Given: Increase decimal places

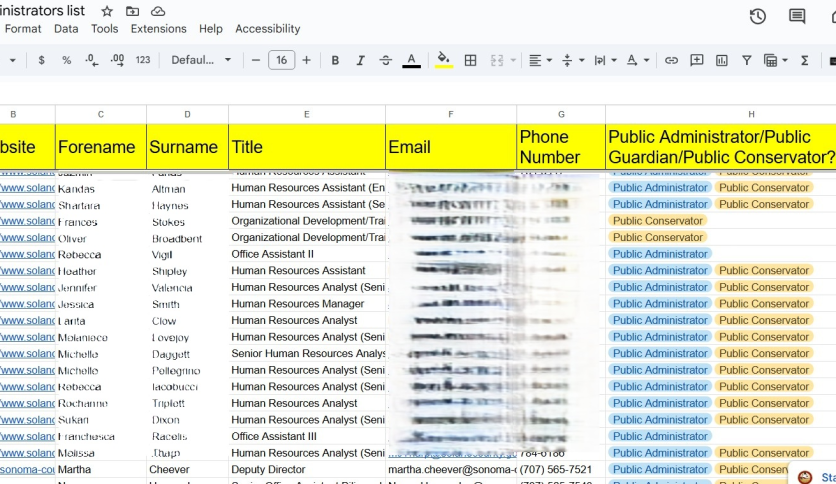Looking at the screenshot, I should pyautogui.click(x=117, y=60).
